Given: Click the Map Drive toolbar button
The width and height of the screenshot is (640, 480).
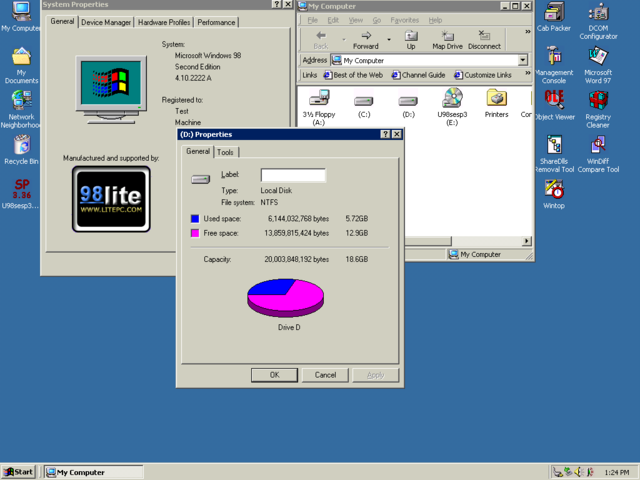Looking at the screenshot, I should point(447,40).
